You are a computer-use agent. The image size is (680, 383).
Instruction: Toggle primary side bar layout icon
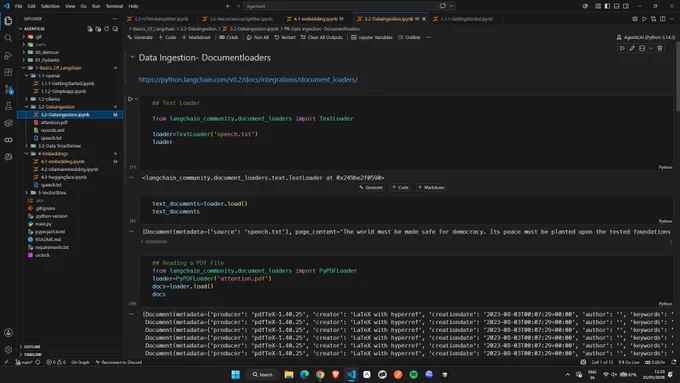607,6
